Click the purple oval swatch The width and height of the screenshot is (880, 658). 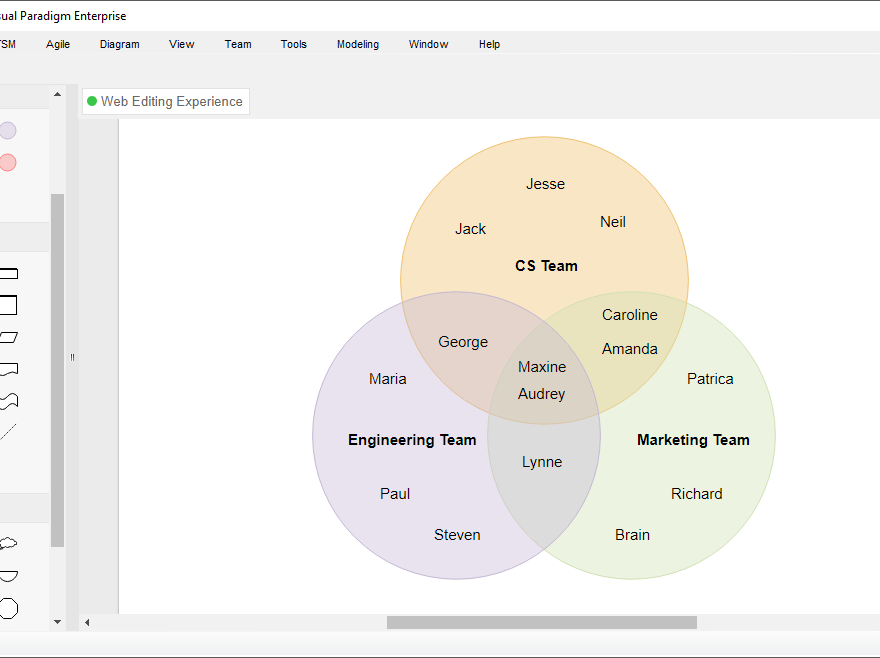pos(8,130)
